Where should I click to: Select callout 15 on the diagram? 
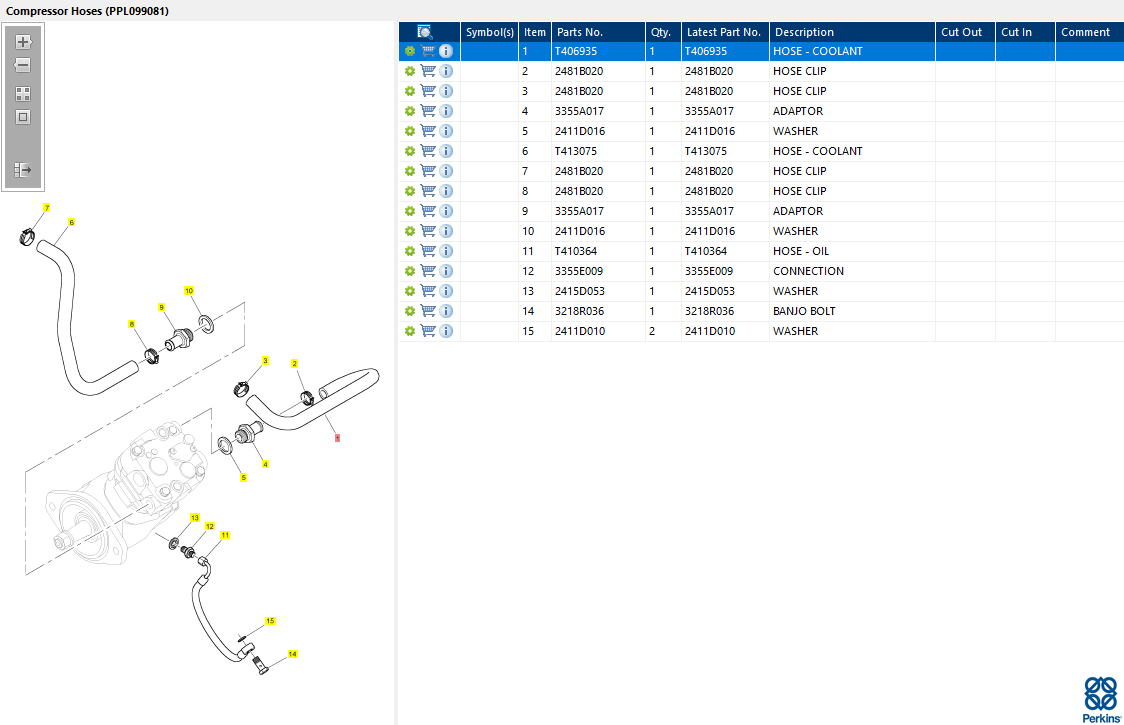click(270, 621)
